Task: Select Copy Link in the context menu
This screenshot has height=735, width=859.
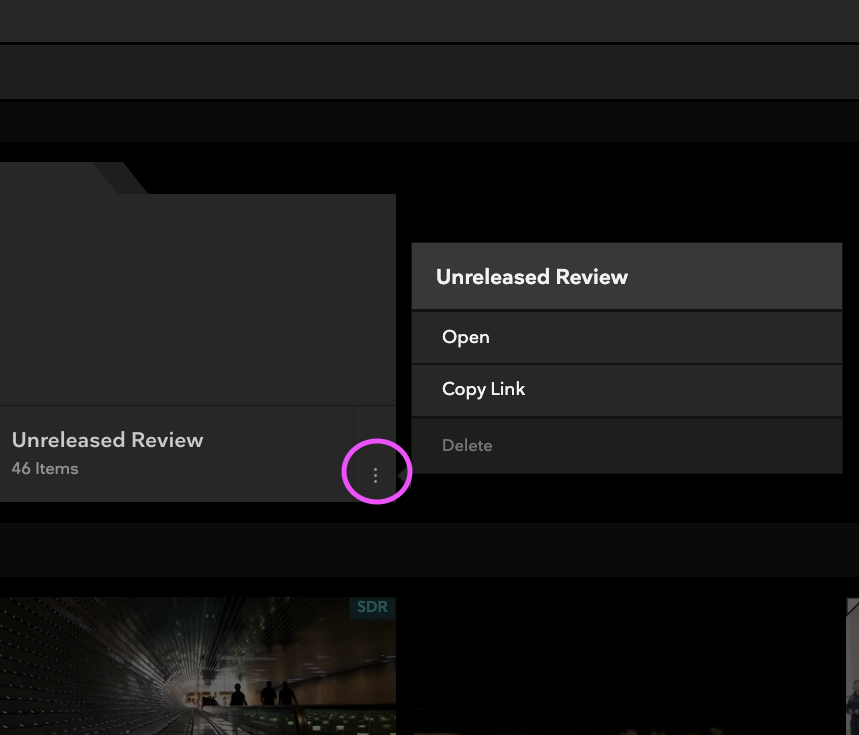Action: [x=627, y=389]
